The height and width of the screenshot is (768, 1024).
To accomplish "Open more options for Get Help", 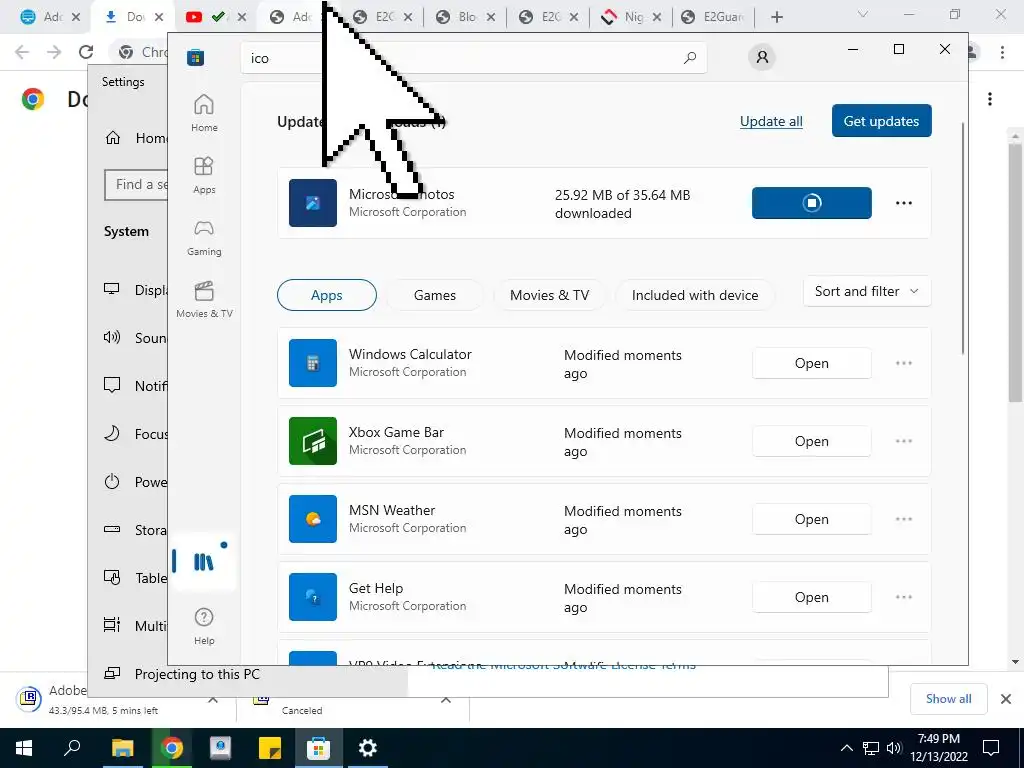I will coord(904,597).
